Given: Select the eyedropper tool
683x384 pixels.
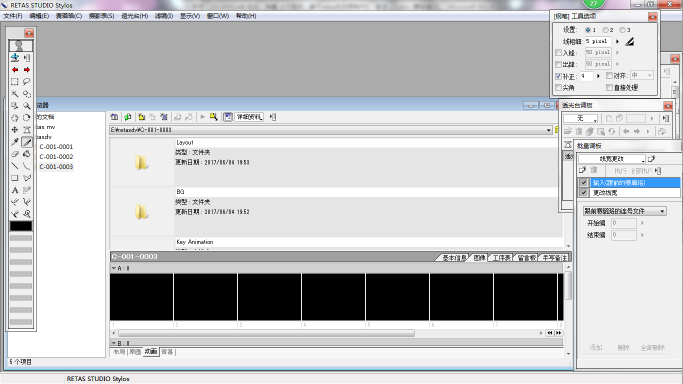Looking at the screenshot, I should (x=15, y=142).
